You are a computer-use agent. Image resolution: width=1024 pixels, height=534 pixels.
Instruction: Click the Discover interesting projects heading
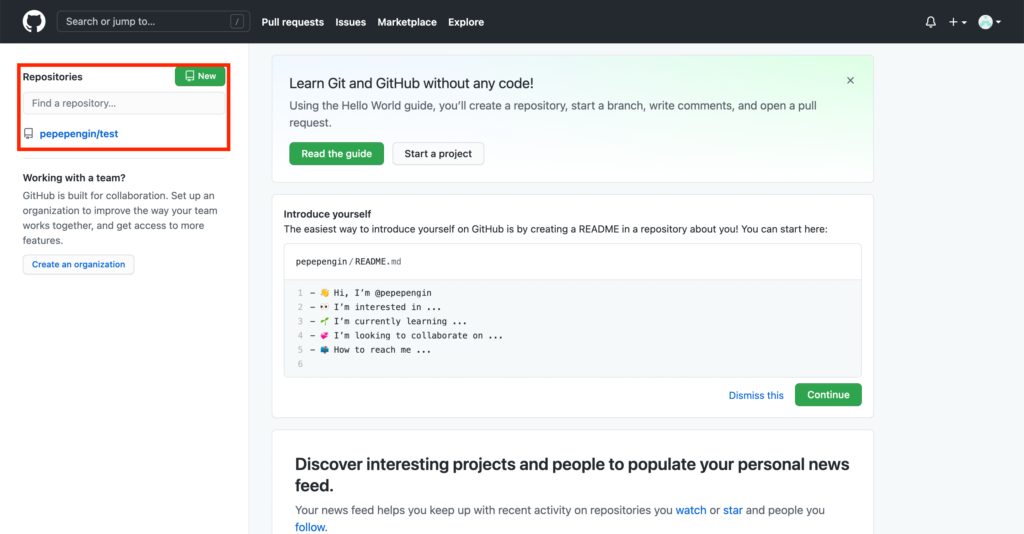572,475
